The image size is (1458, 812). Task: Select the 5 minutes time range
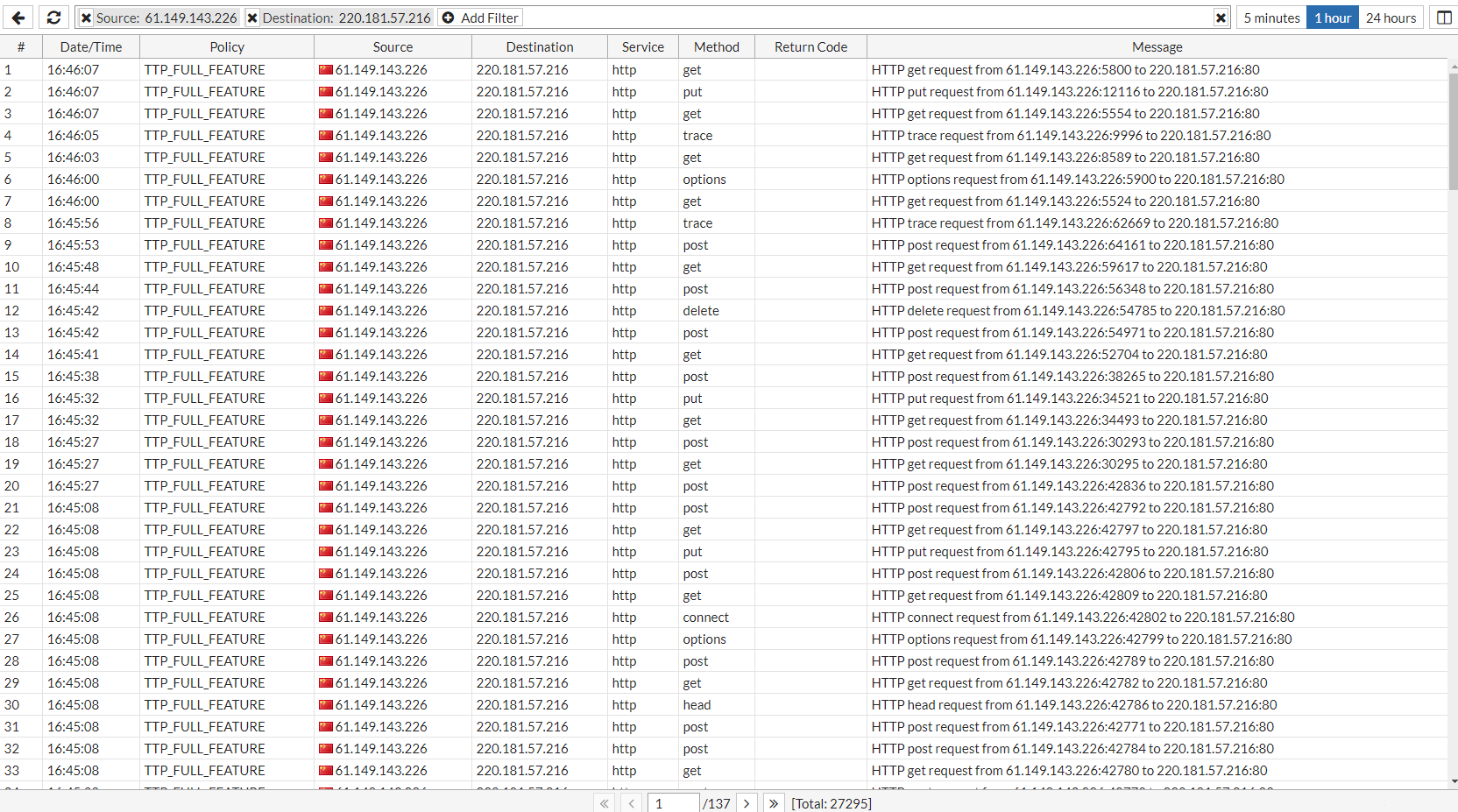click(1271, 18)
